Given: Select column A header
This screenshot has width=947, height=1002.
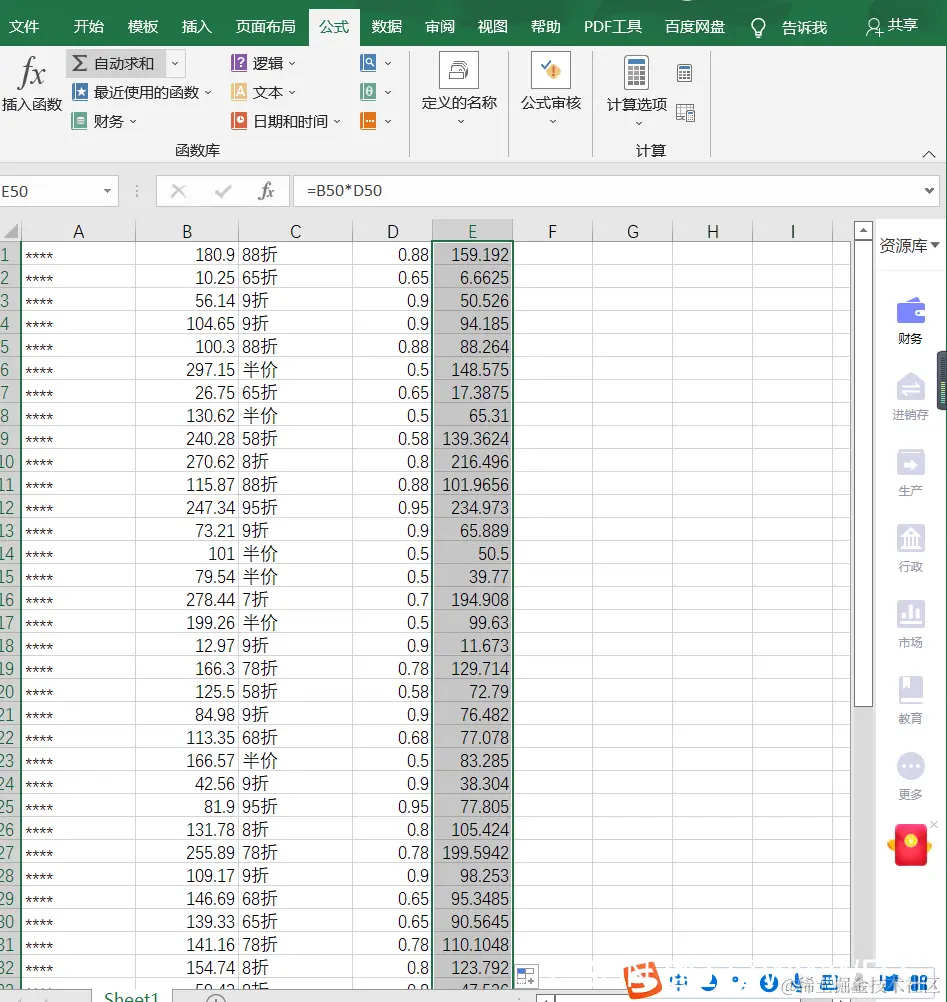Looking at the screenshot, I should 78,231.
